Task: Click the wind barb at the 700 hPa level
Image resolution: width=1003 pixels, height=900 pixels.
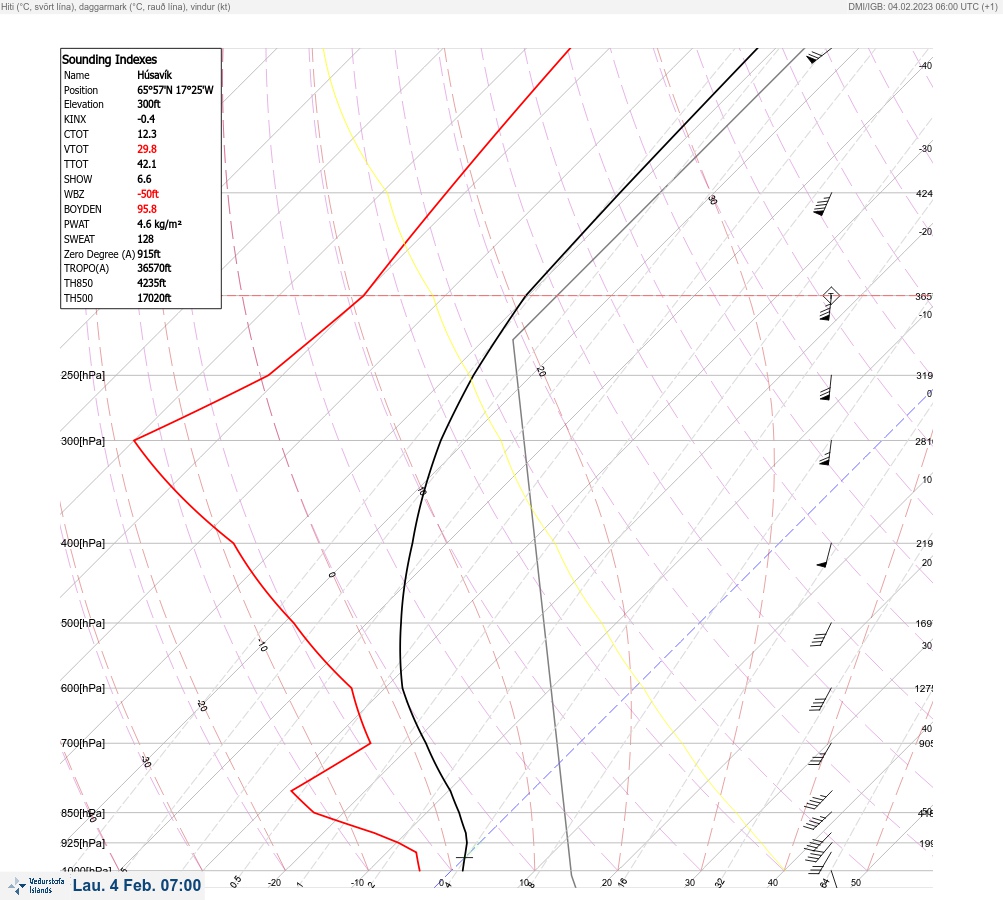Action: [820, 754]
